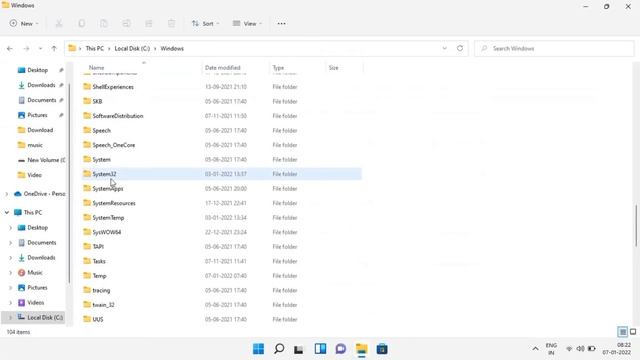
Task: Open Task View on the taskbar
Action: point(299,349)
